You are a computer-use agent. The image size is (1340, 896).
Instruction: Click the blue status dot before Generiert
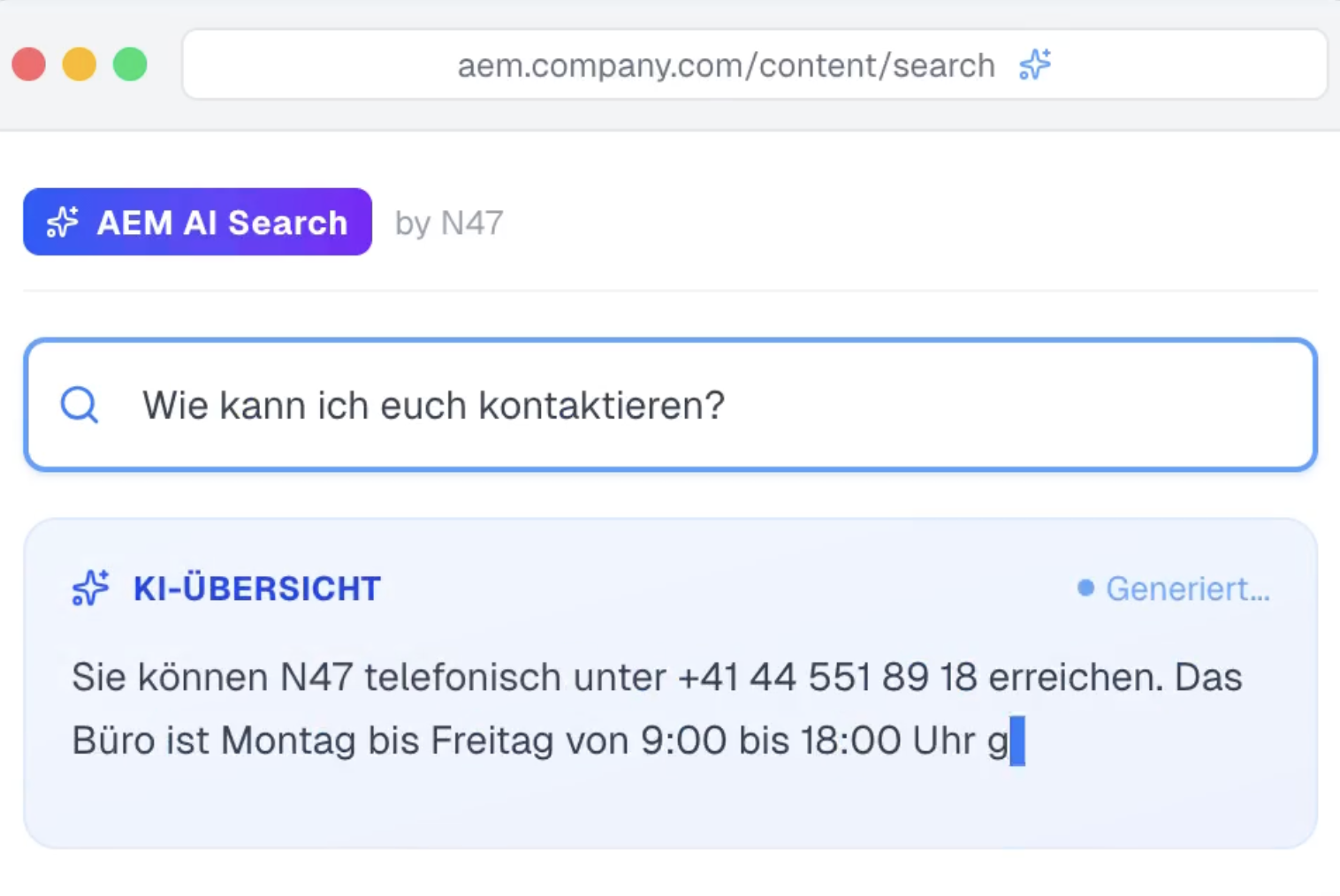tap(1085, 588)
